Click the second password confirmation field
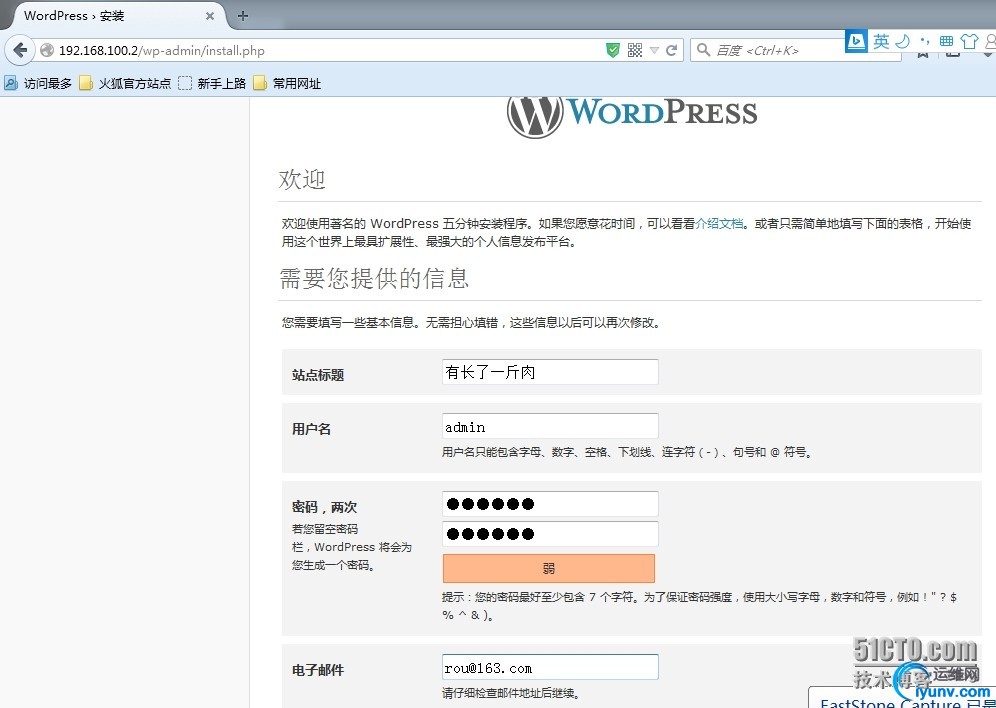This screenshot has width=996, height=708. coord(550,534)
